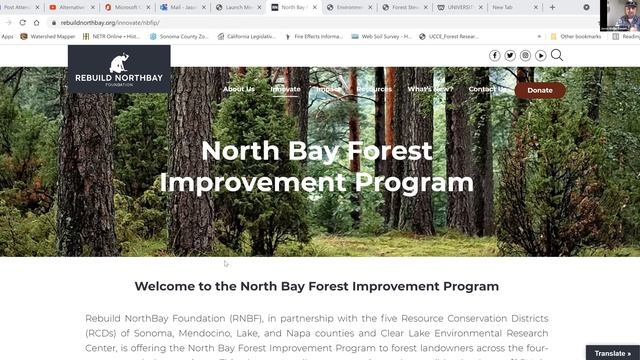Screen dimensions: 640x360
Task: Close the UNIVERSITY tab
Action: click(x=481, y=7)
